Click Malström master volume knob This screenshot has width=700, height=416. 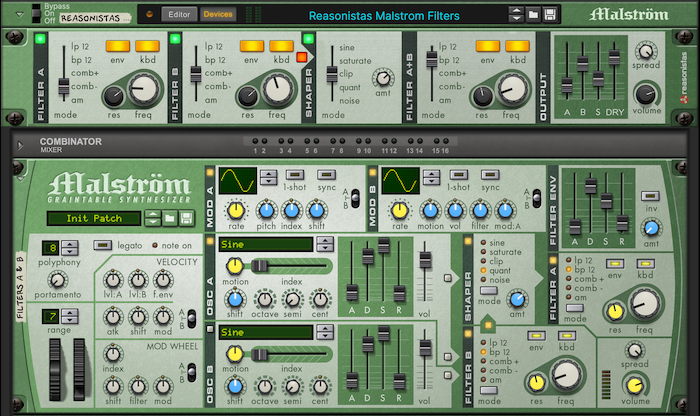634,385
